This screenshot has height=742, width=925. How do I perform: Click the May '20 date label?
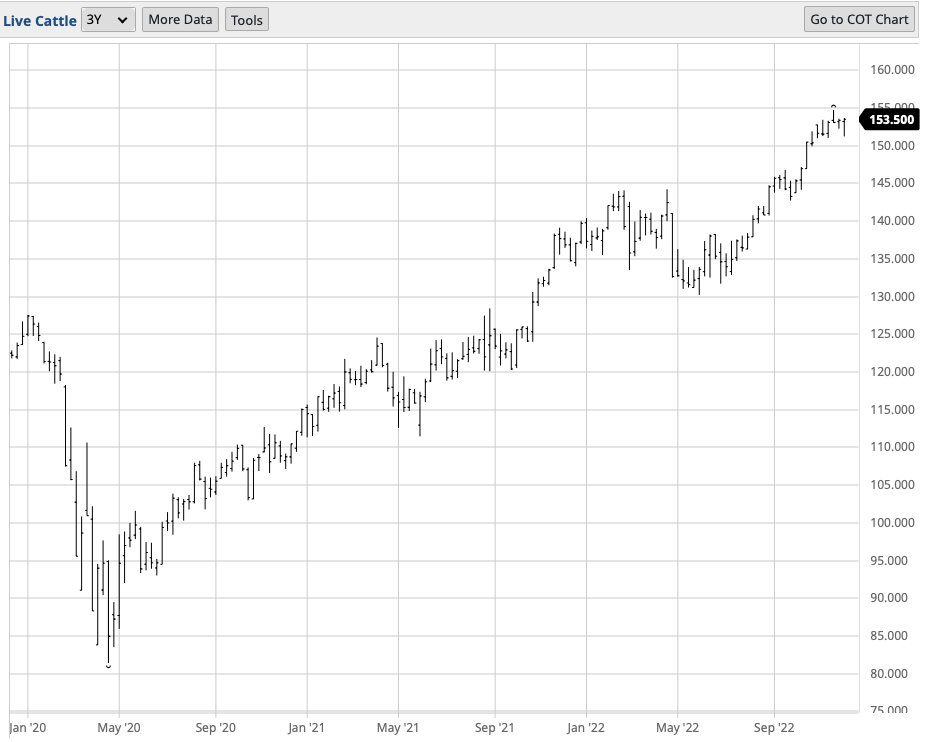point(119,728)
